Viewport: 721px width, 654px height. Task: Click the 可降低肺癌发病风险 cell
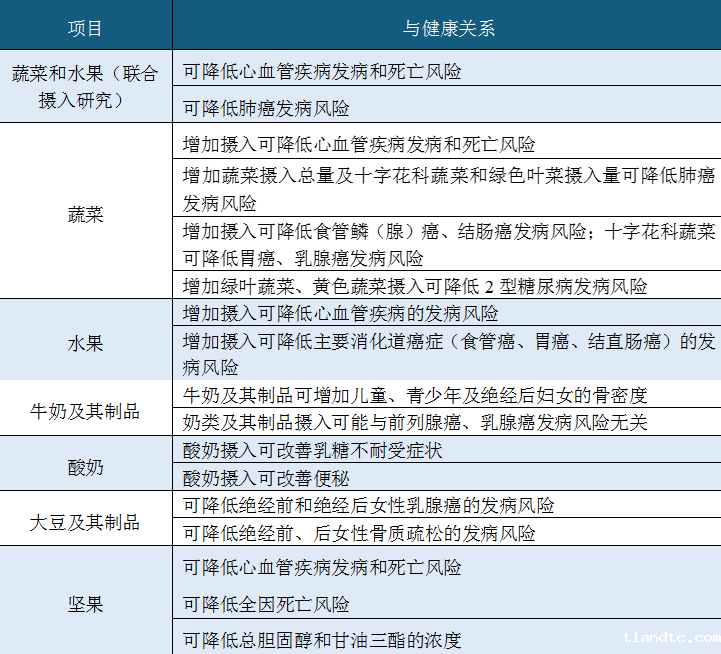[266, 108]
